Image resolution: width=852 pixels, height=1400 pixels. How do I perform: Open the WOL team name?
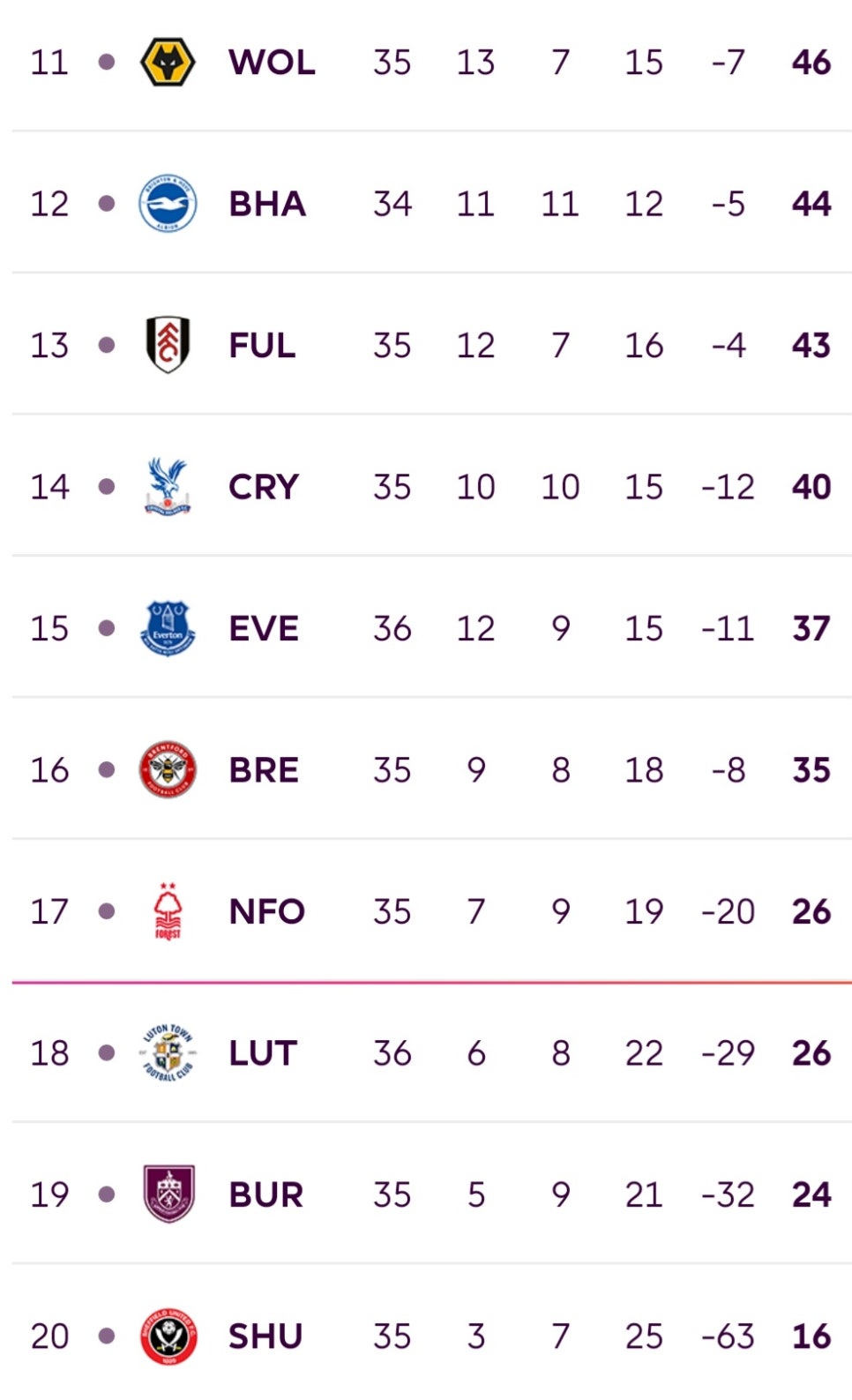click(x=272, y=63)
